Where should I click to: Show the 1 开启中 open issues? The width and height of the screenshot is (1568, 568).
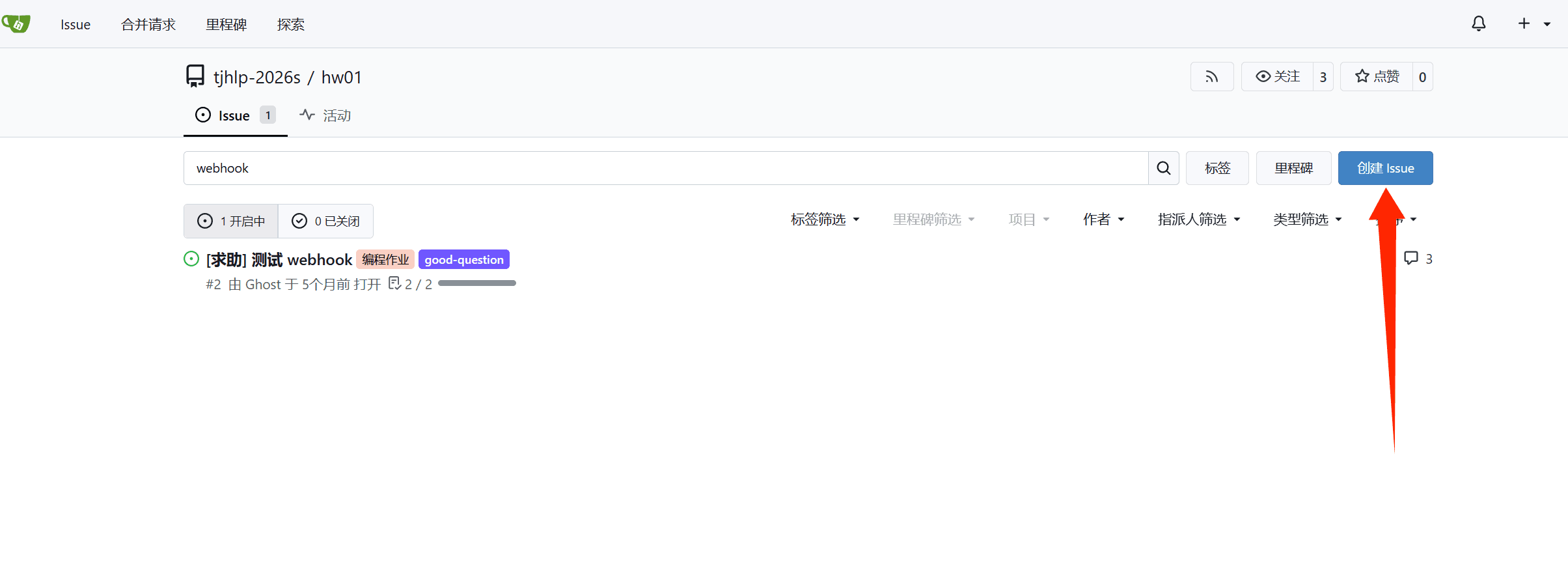(231, 221)
